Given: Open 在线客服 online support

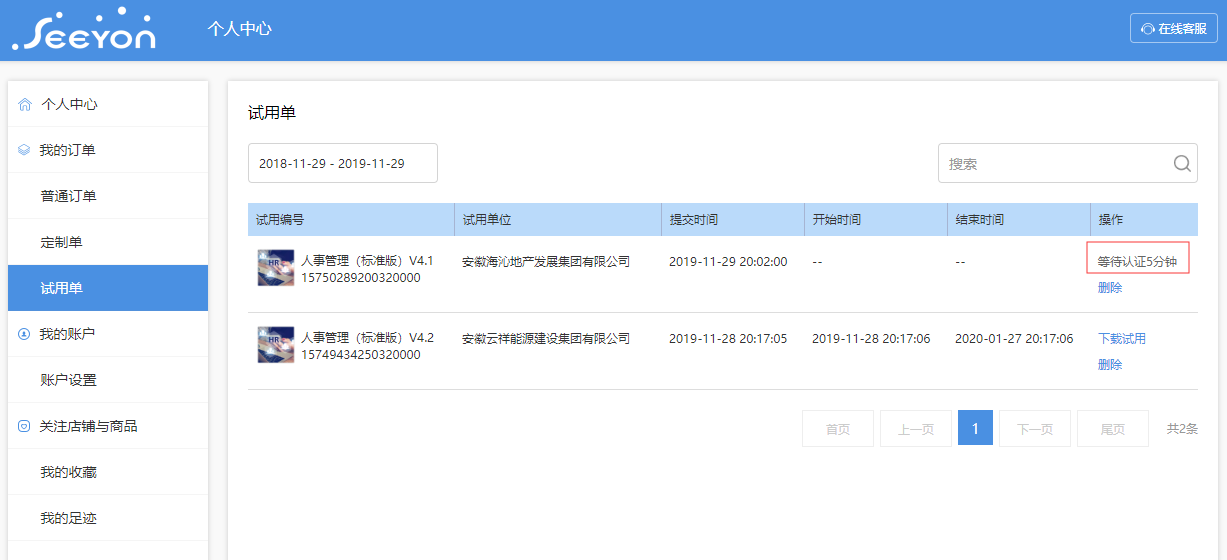Looking at the screenshot, I should point(1174,28).
